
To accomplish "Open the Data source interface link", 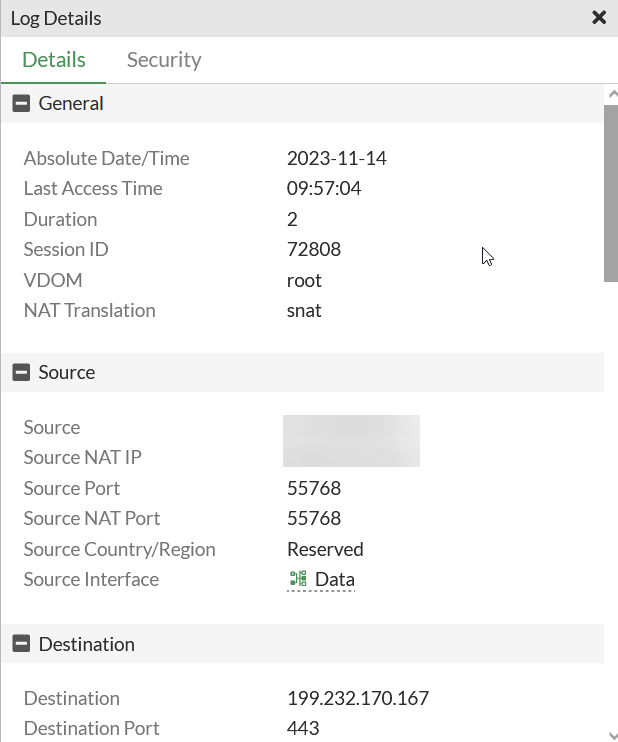I will tap(334, 579).
